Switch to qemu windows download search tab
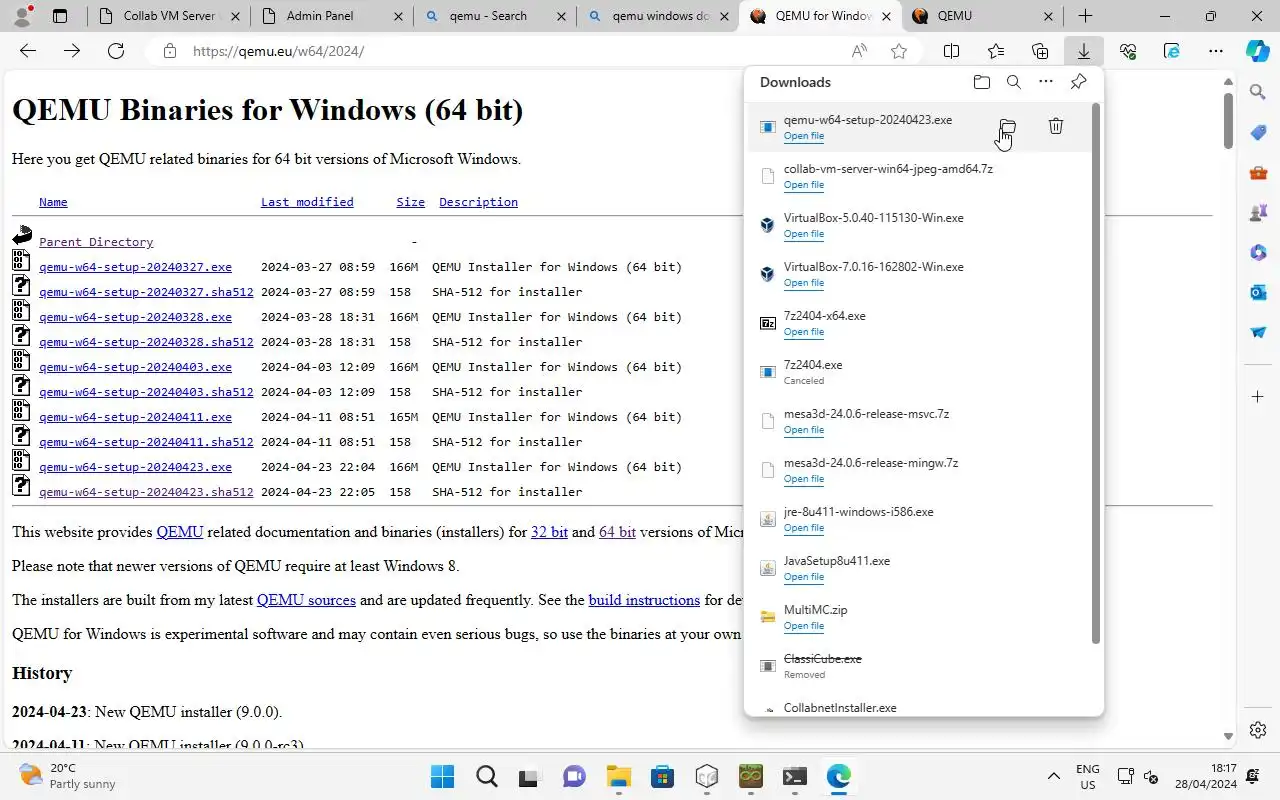1280x800 pixels. pos(656,16)
